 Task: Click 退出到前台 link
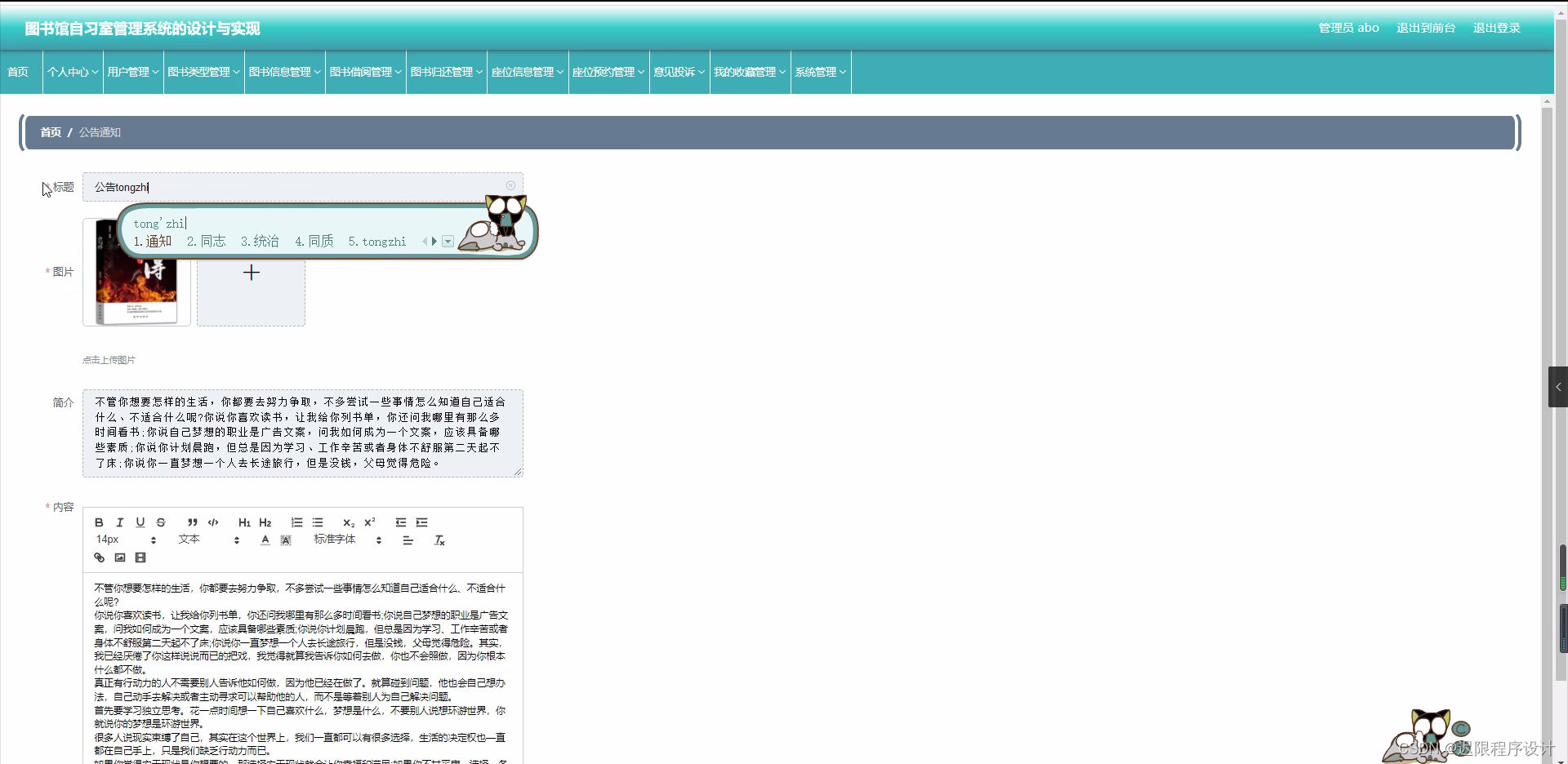(x=1426, y=28)
